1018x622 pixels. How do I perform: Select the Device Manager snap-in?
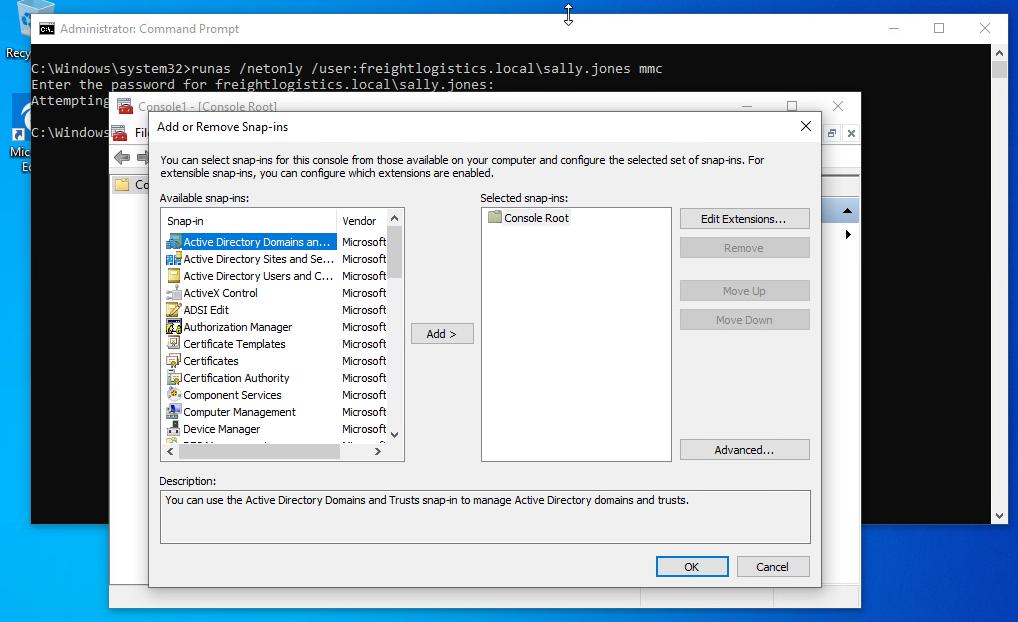221,429
